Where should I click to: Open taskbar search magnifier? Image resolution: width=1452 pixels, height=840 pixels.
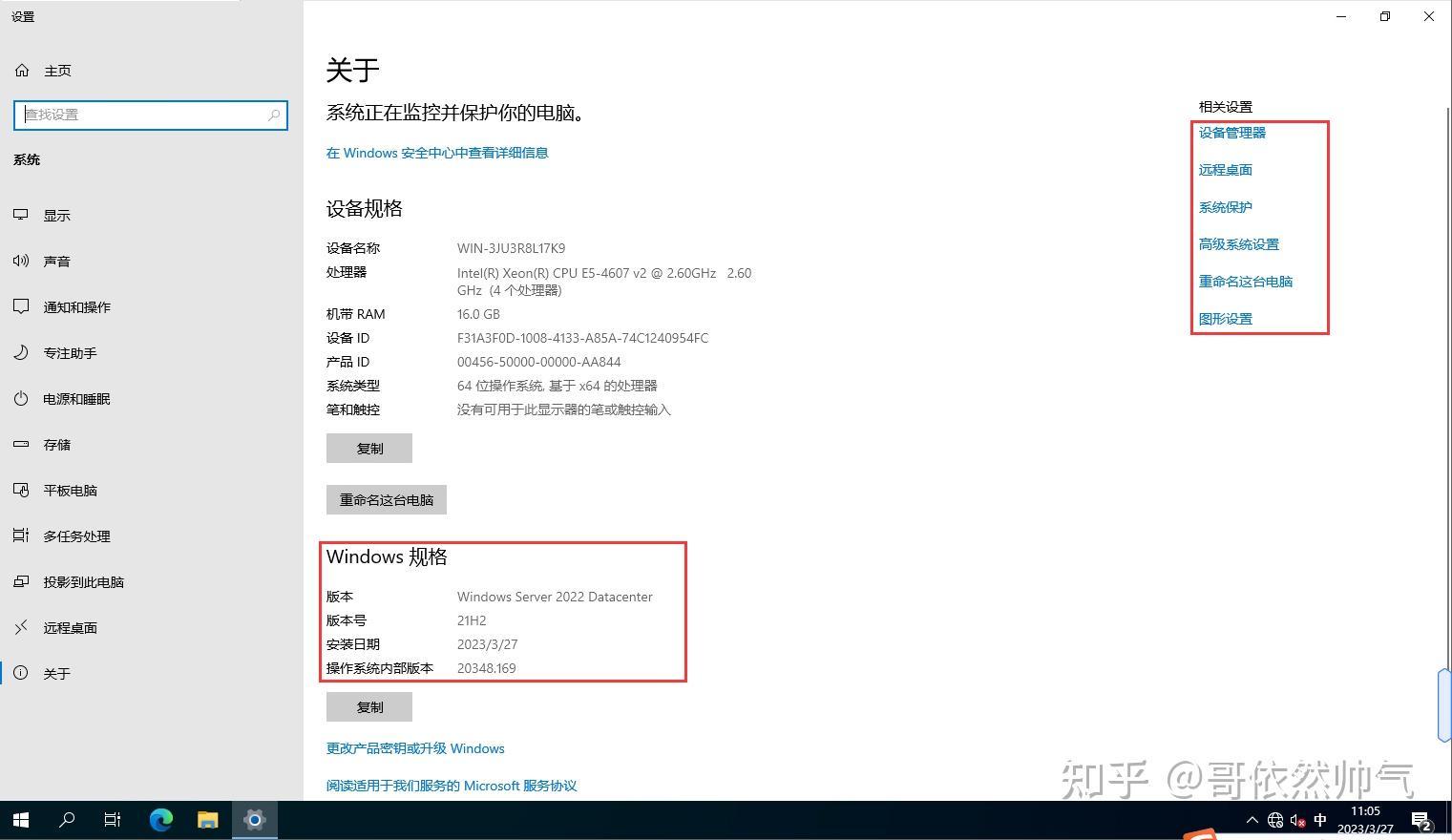click(67, 820)
